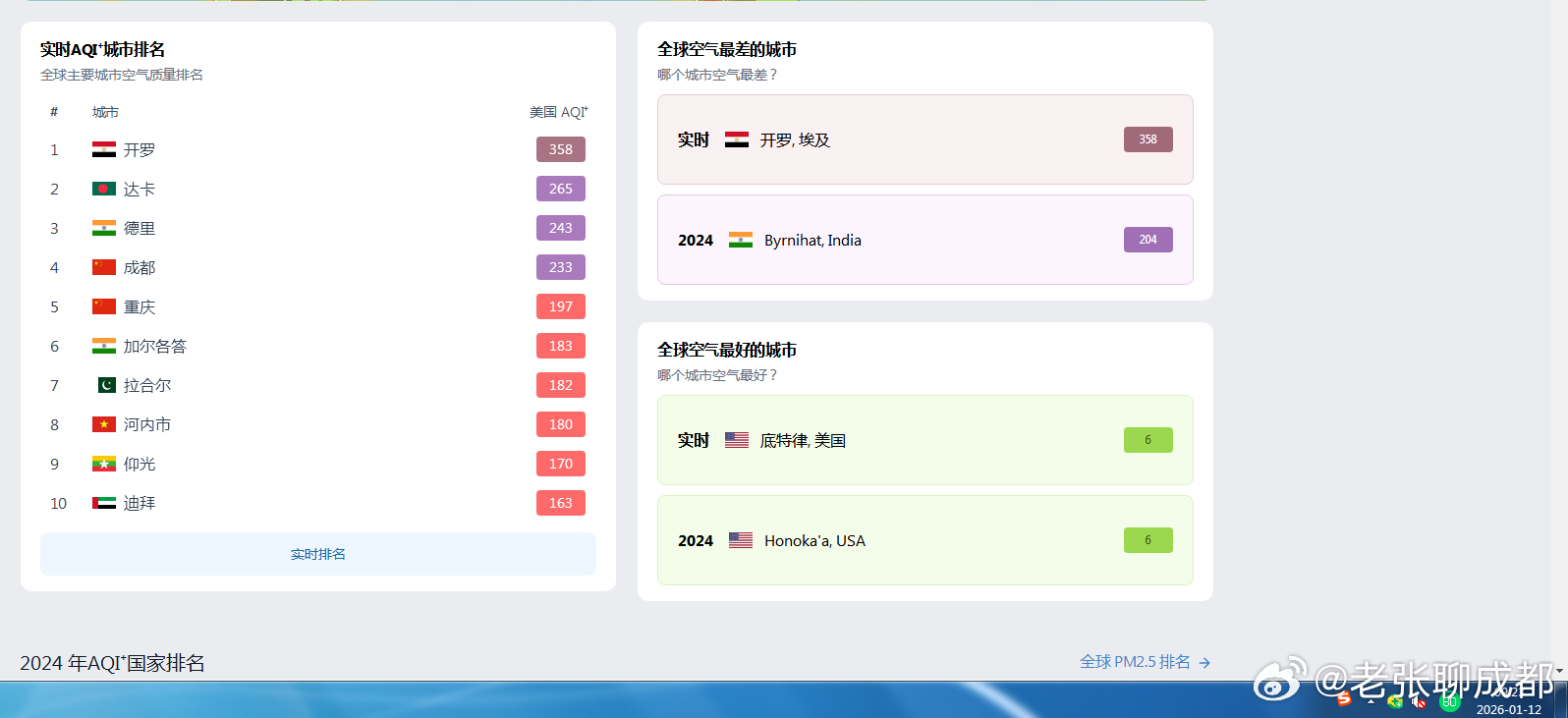Click the UAE flag next to 迪拜
This screenshot has height=718, width=1568.
tap(104, 503)
